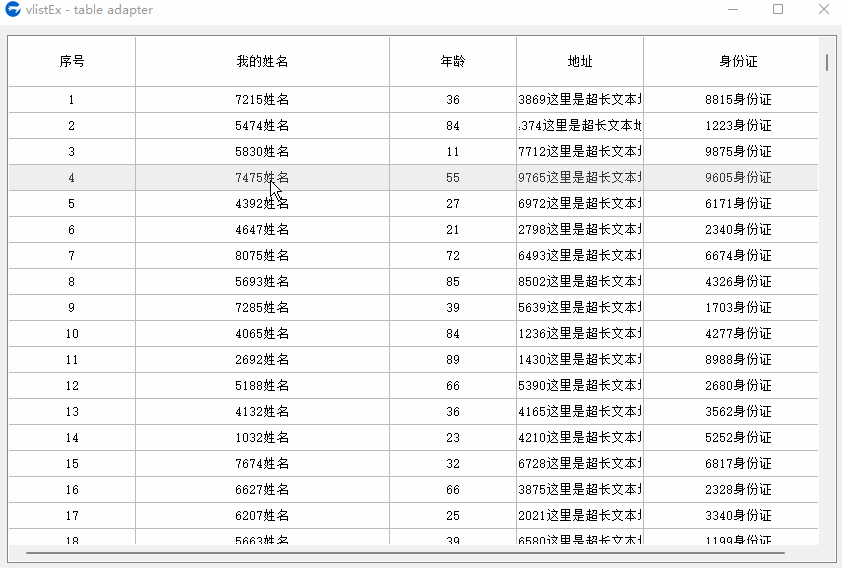
Task: Select the cell 7215姓名
Action: coord(263,99)
